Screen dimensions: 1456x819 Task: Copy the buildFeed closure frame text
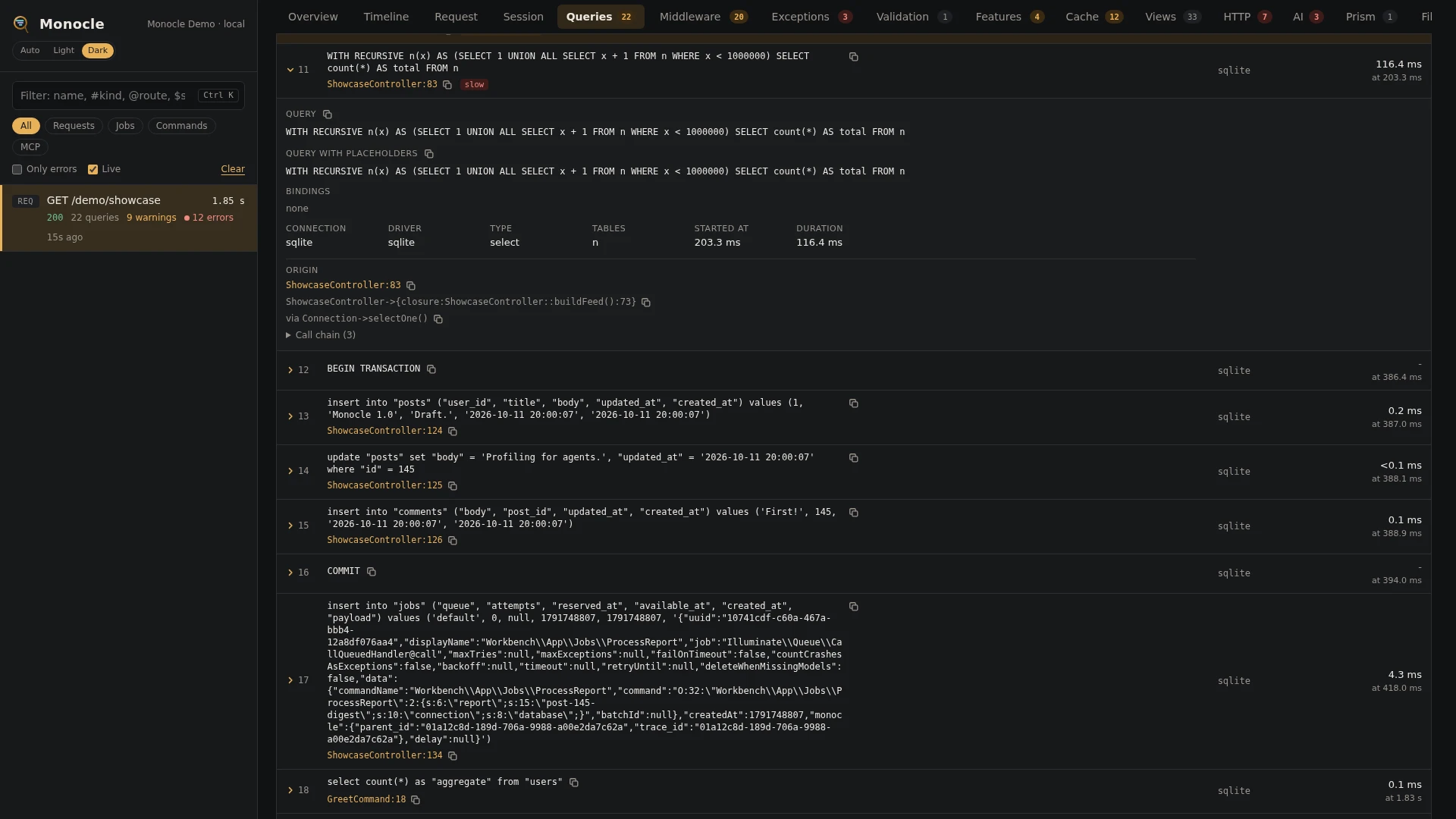(646, 303)
